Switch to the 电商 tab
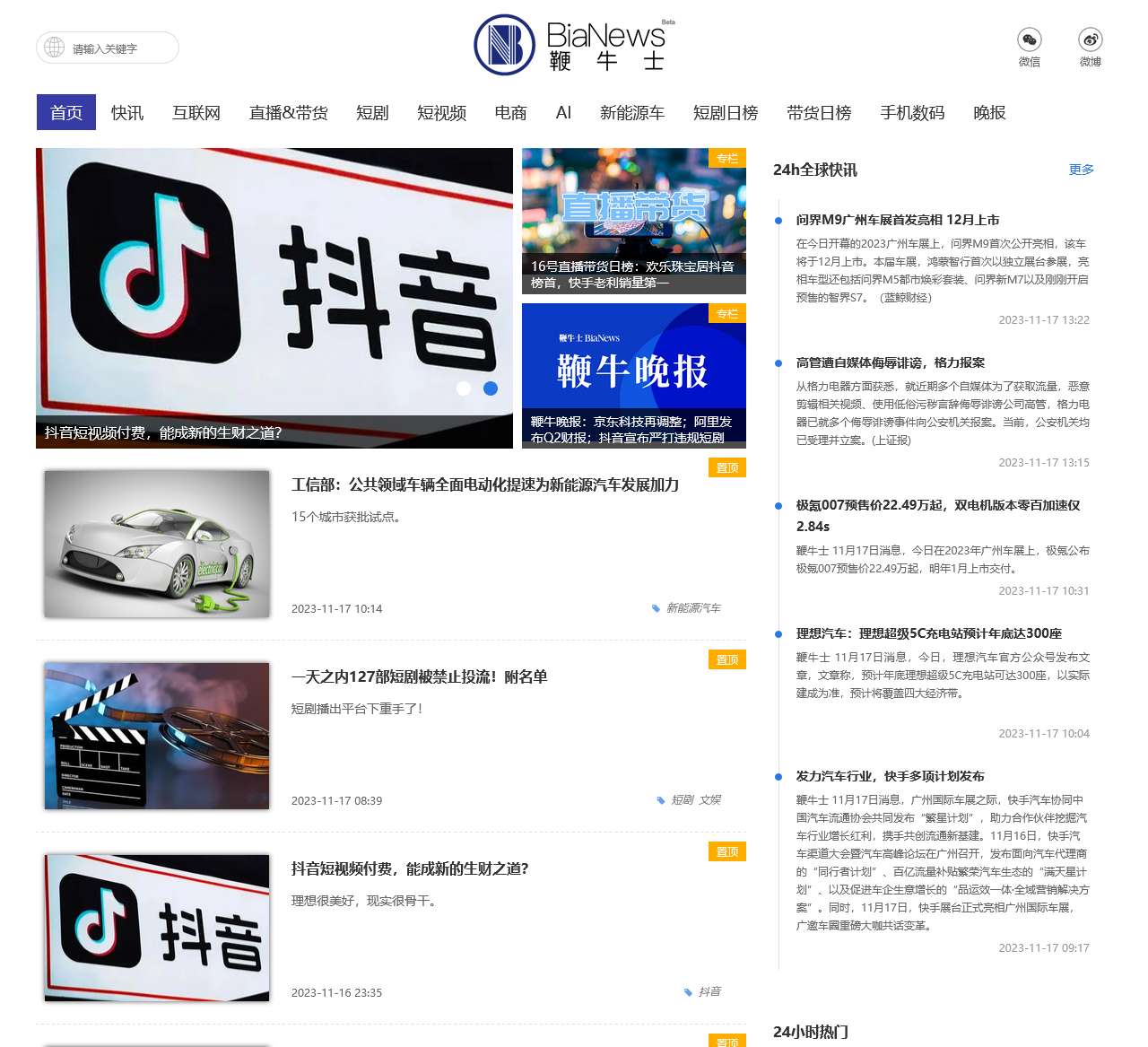This screenshot has height=1047, width=1148. point(510,112)
